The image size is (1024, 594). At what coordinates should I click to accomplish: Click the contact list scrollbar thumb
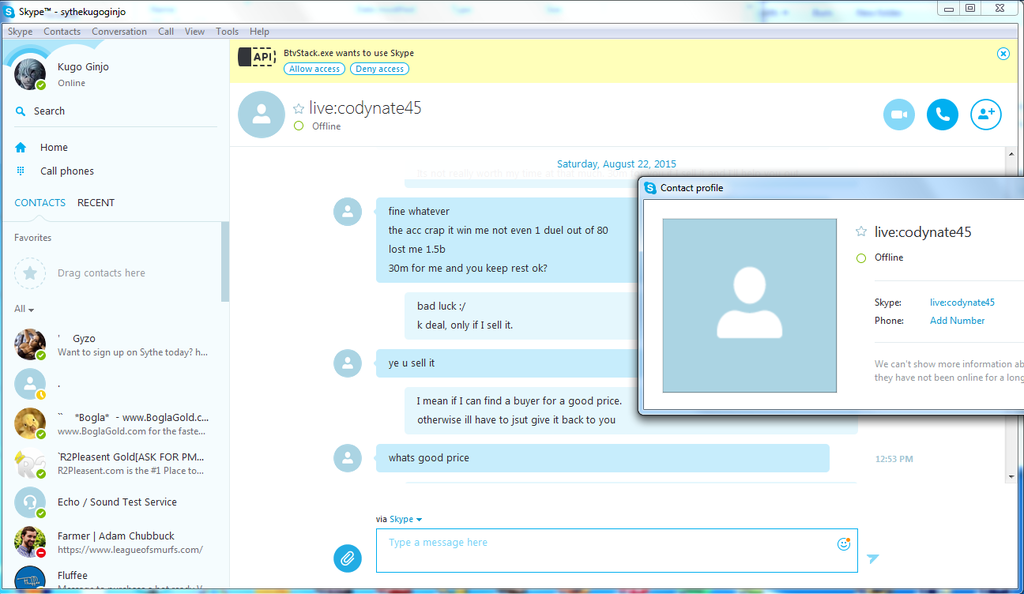click(225, 262)
